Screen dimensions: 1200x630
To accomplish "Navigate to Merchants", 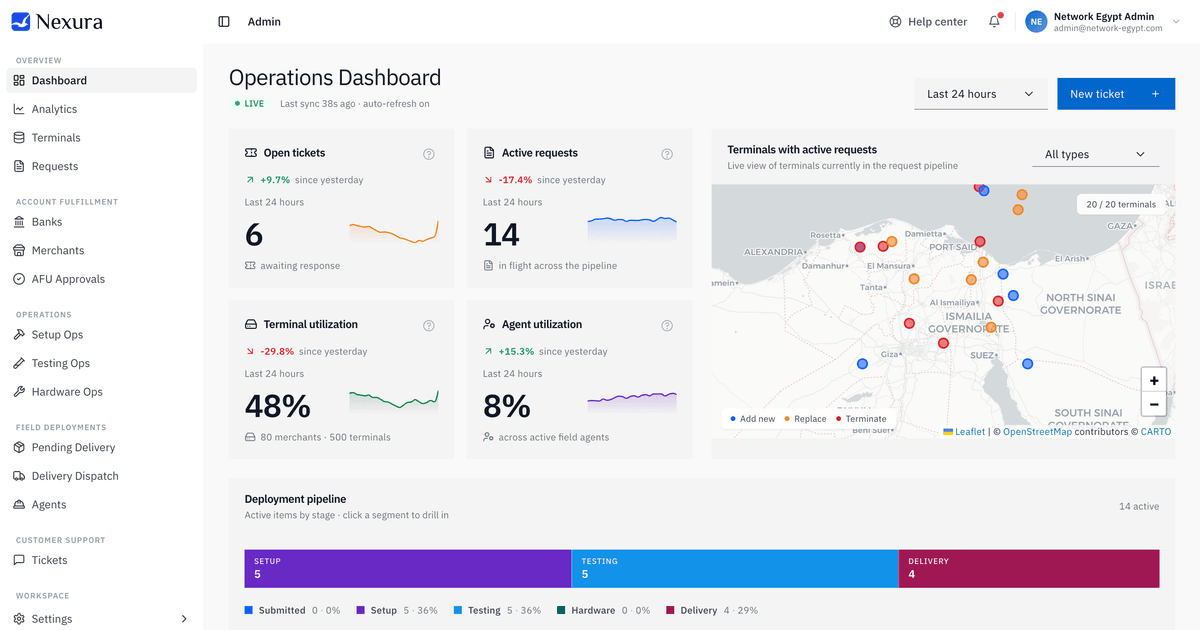I will coord(101,250).
